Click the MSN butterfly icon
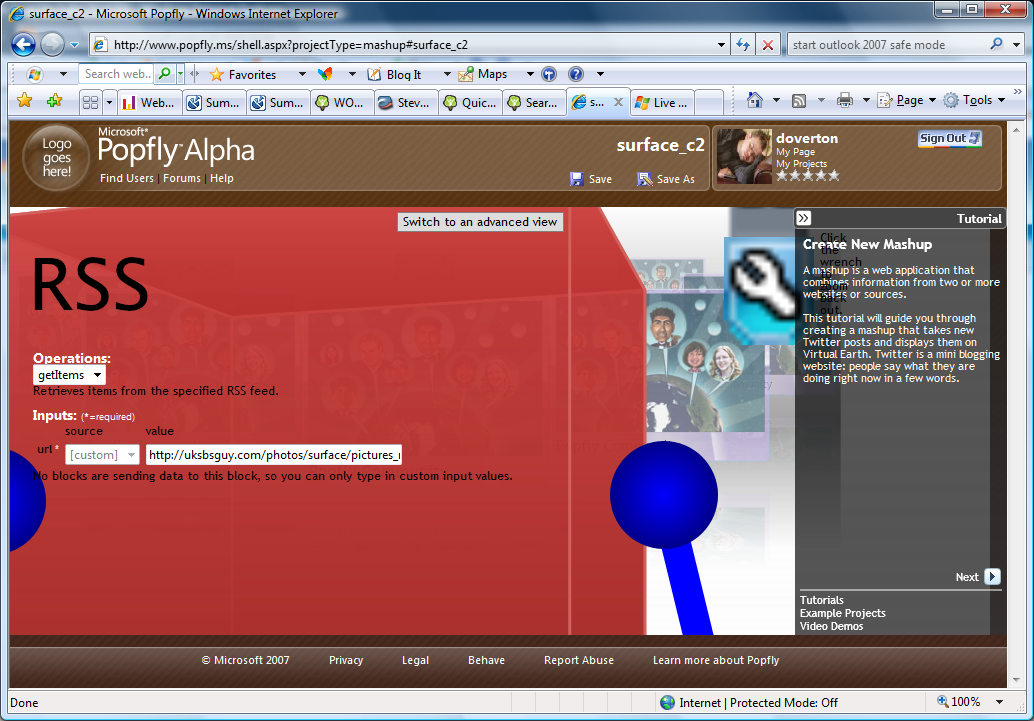The width and height of the screenshot is (1034, 721). (326, 74)
